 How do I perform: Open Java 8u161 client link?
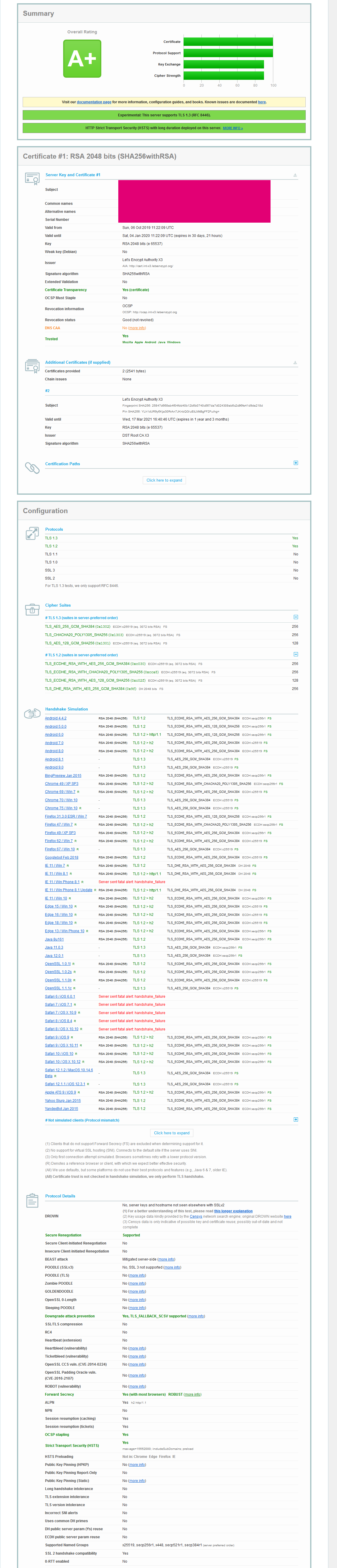[54, 939]
